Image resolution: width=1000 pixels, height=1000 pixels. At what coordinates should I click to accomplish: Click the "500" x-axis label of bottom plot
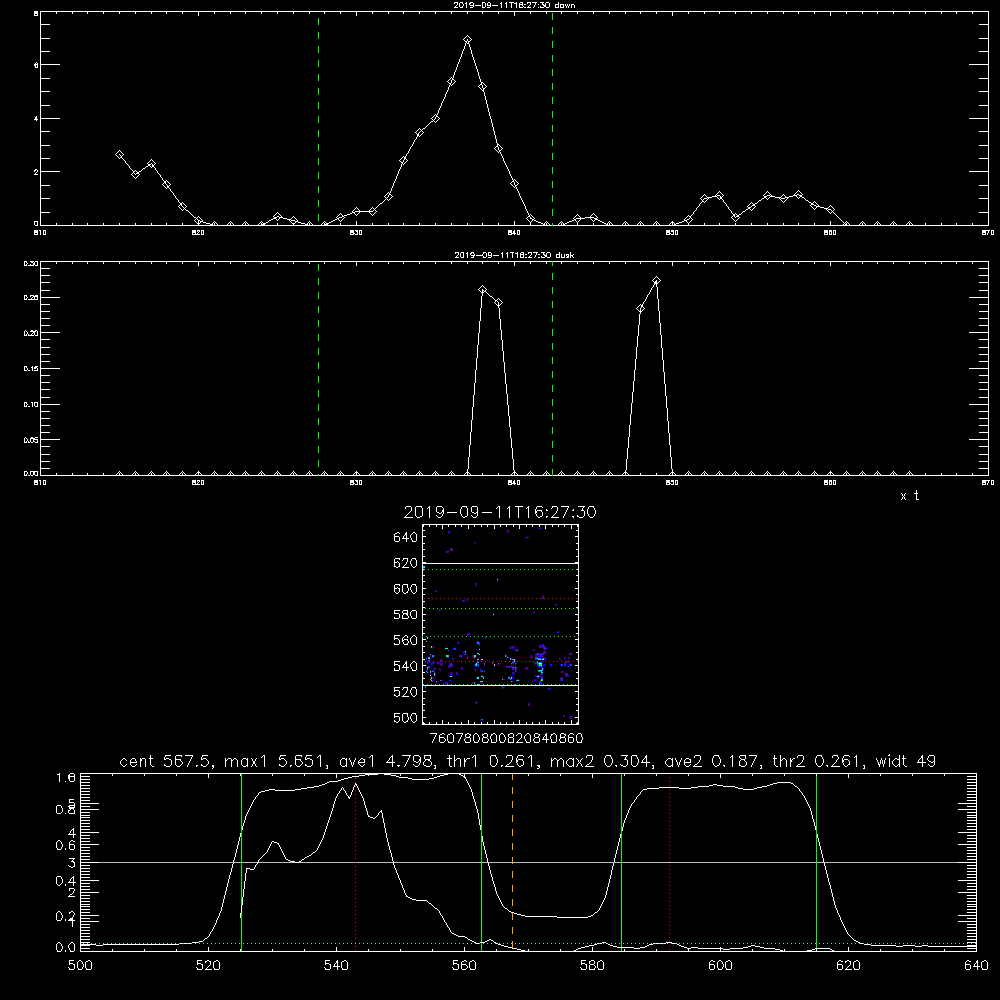(x=80, y=966)
